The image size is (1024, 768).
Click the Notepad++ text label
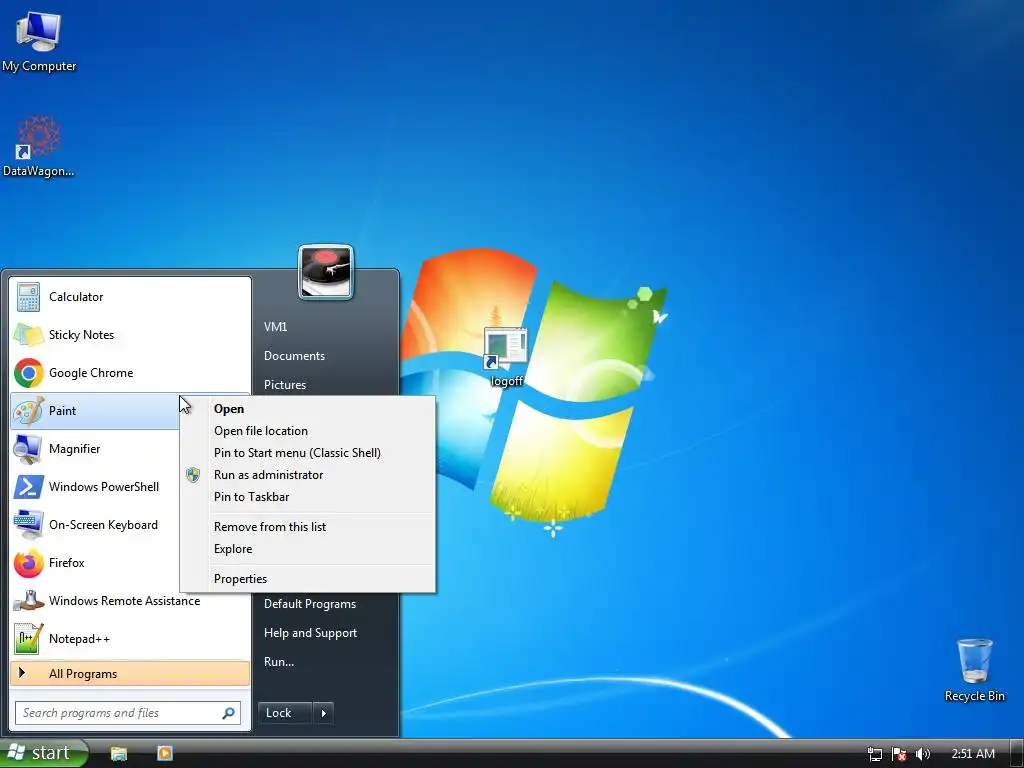79,639
